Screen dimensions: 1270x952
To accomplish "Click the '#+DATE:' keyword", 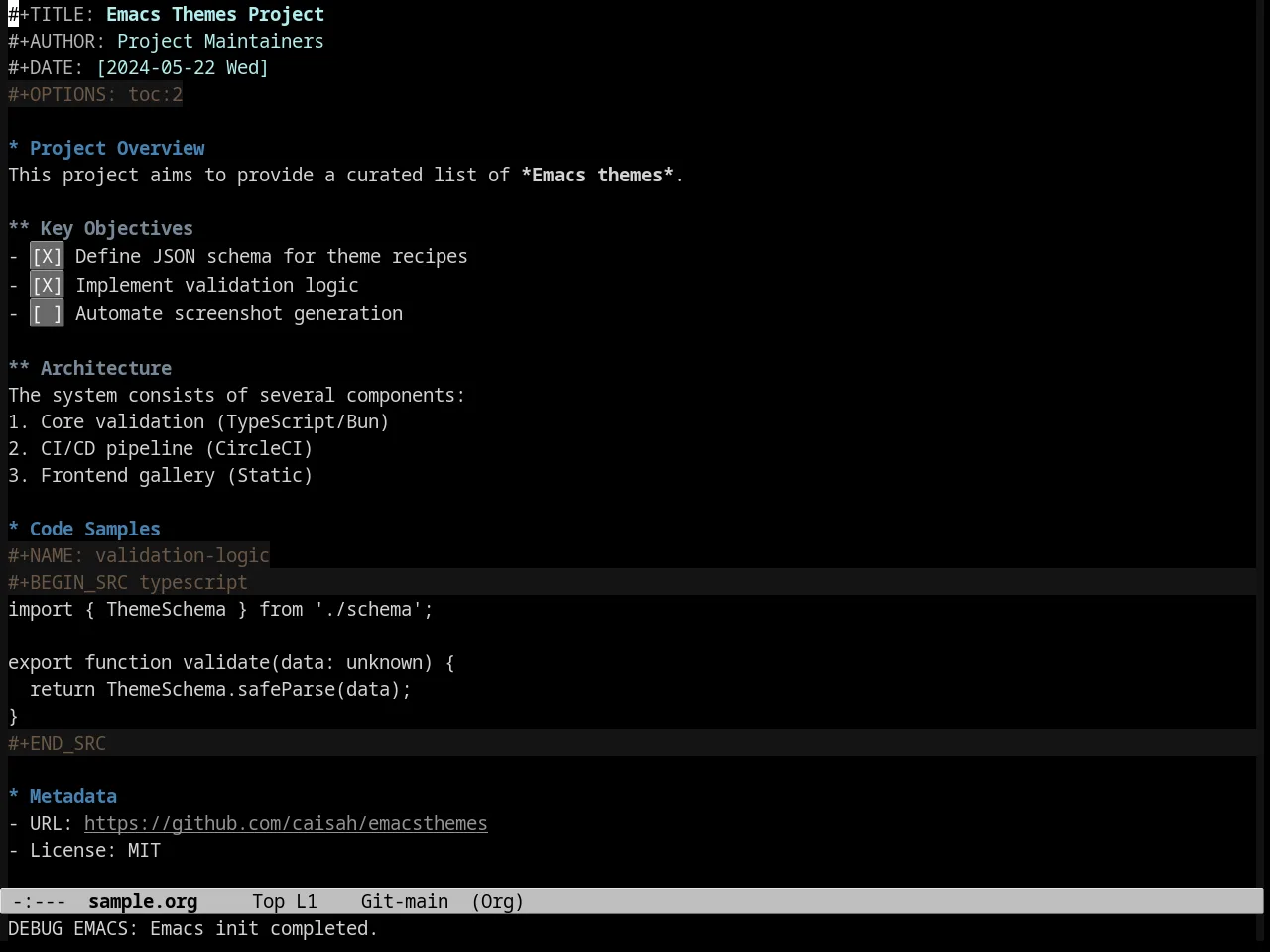I will pos(46,68).
